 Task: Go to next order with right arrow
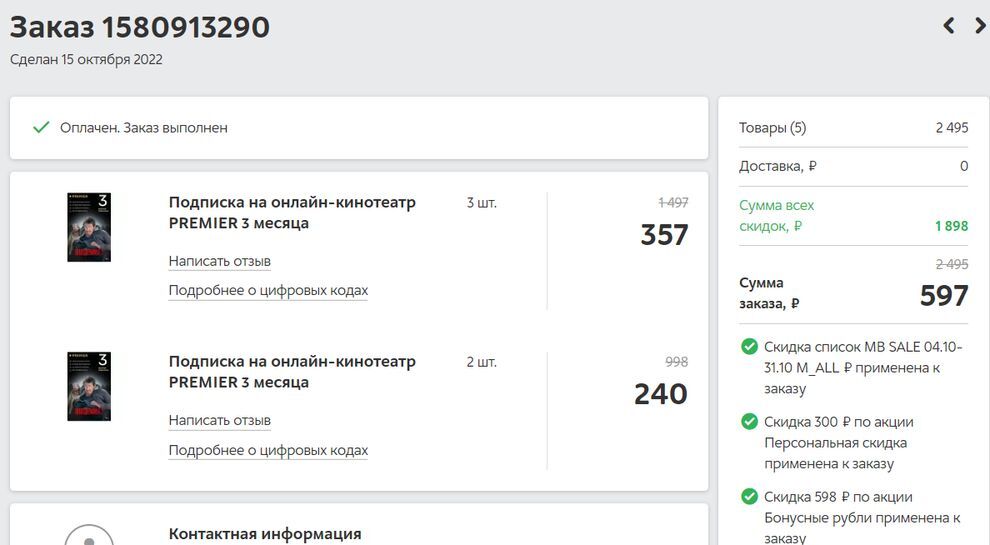(980, 26)
